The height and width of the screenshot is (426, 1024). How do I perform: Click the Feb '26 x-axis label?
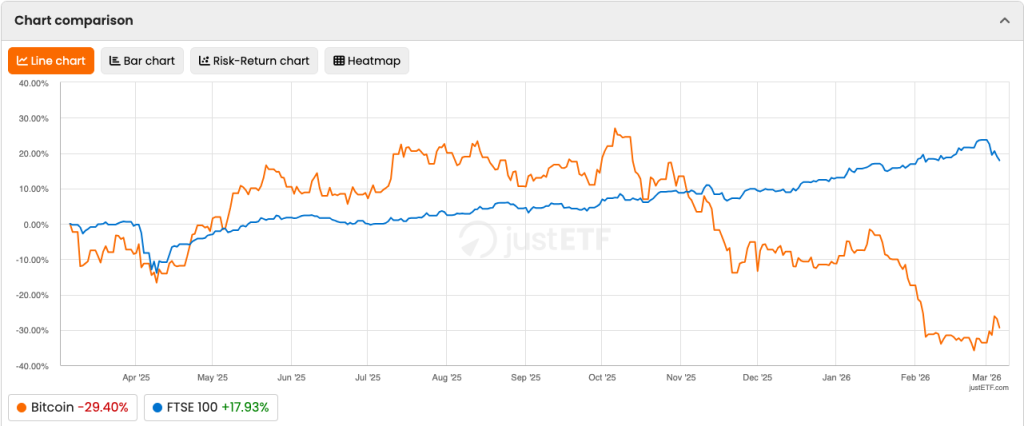tap(915, 379)
